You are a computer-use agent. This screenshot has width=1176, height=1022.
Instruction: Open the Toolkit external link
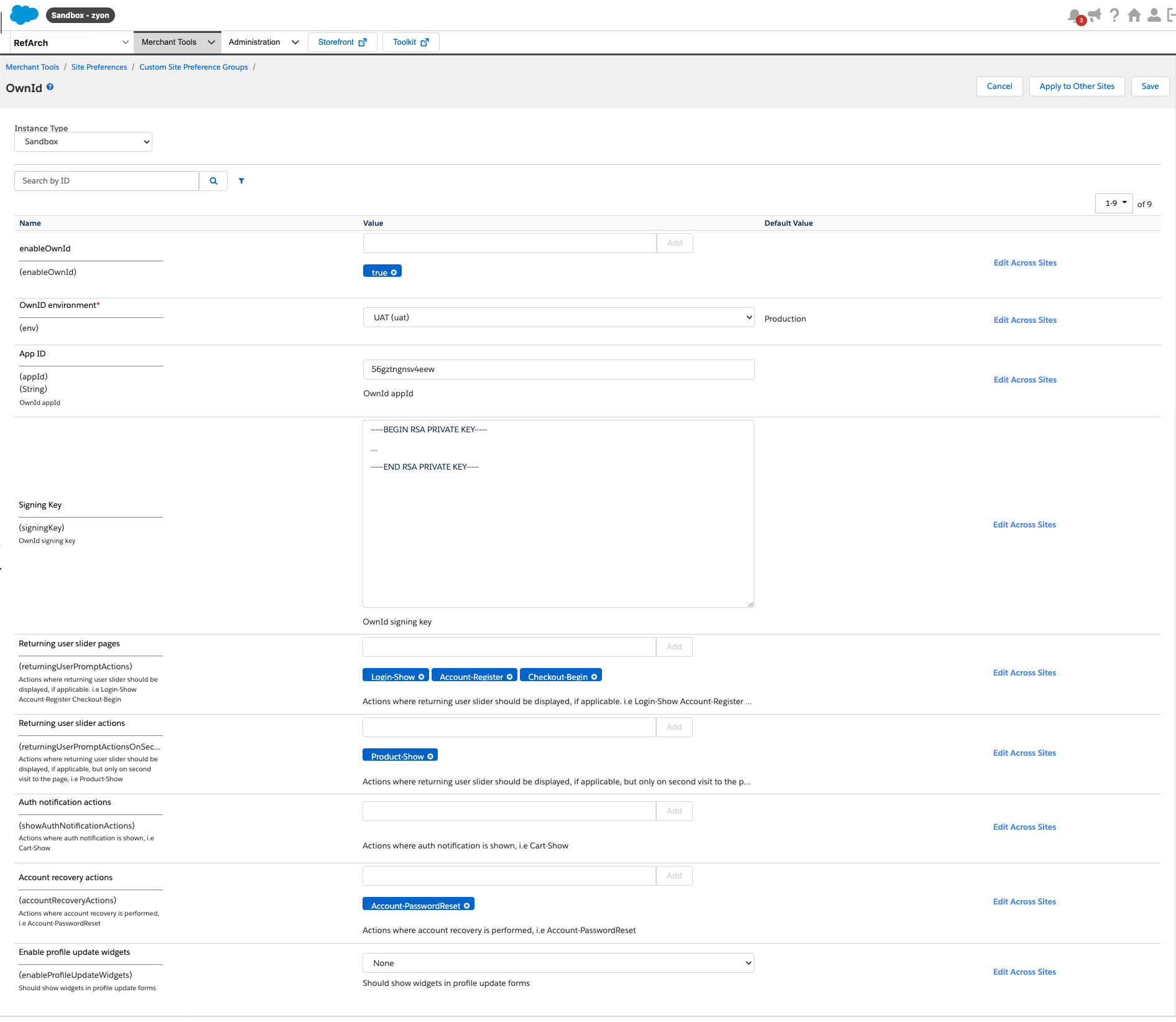click(x=410, y=42)
